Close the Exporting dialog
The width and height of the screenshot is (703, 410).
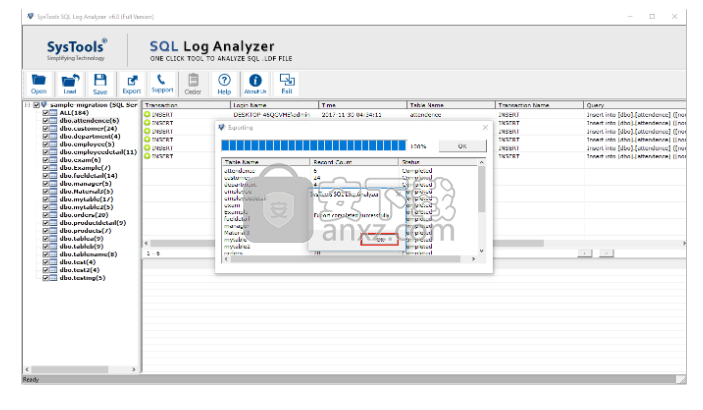(485, 127)
